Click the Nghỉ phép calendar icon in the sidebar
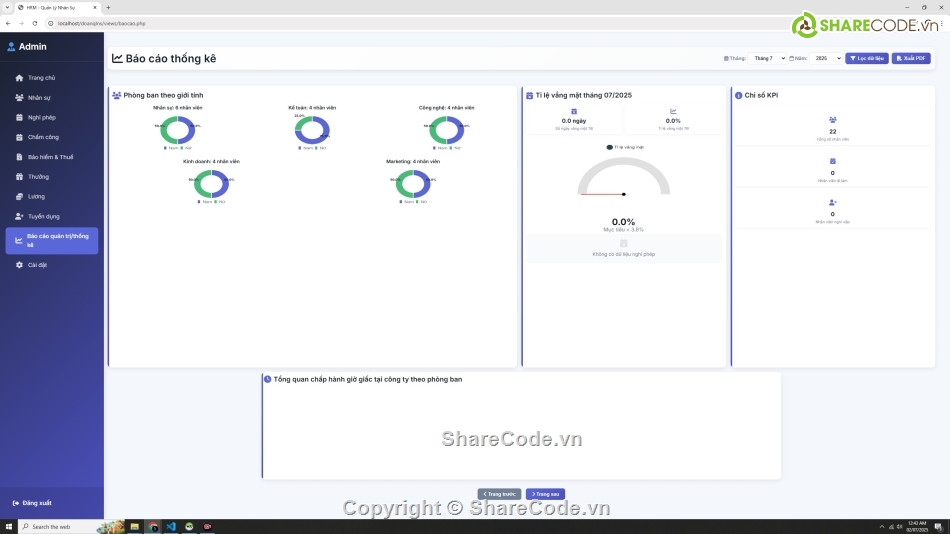The width and height of the screenshot is (950, 534). pos(19,118)
